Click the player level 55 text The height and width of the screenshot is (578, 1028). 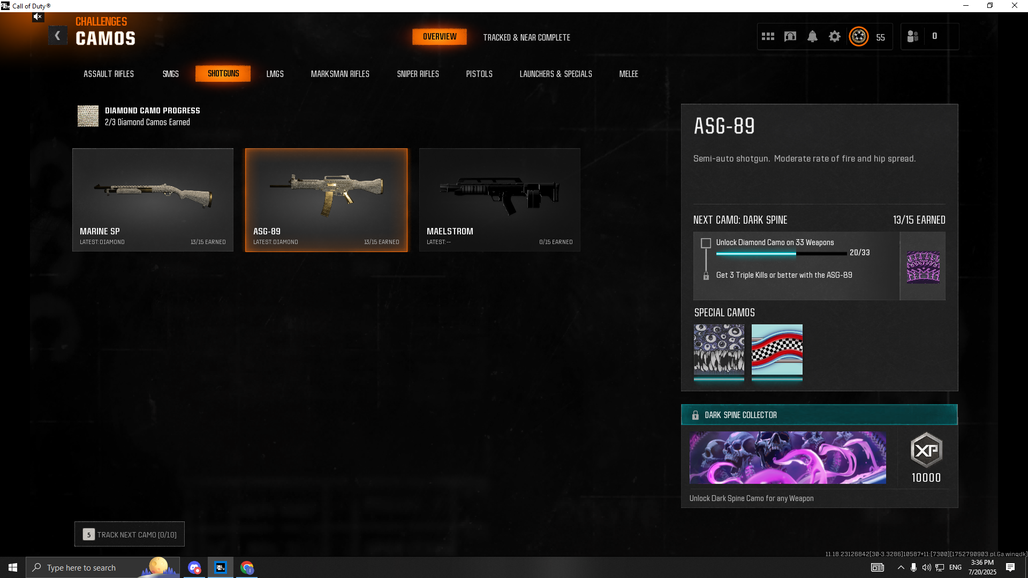(x=880, y=38)
